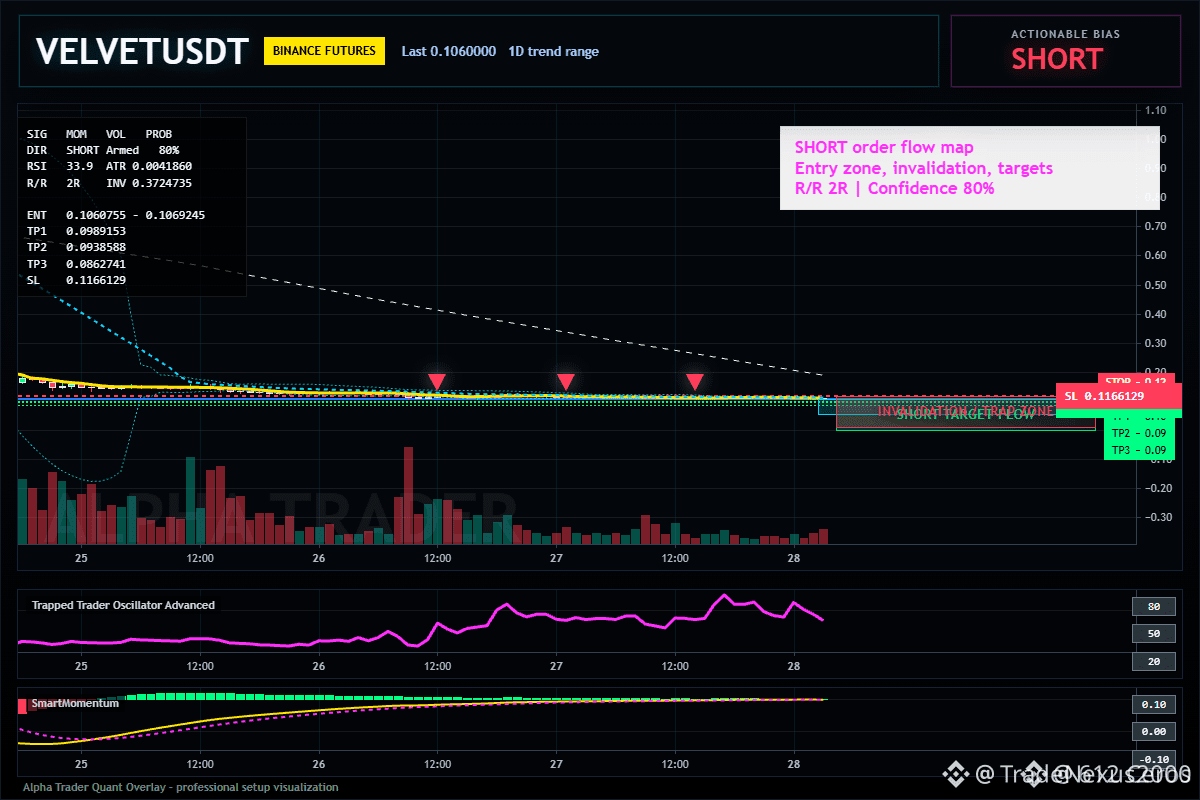Click the oscillator 50 level label
This screenshot has width=1200, height=800.
(1153, 634)
